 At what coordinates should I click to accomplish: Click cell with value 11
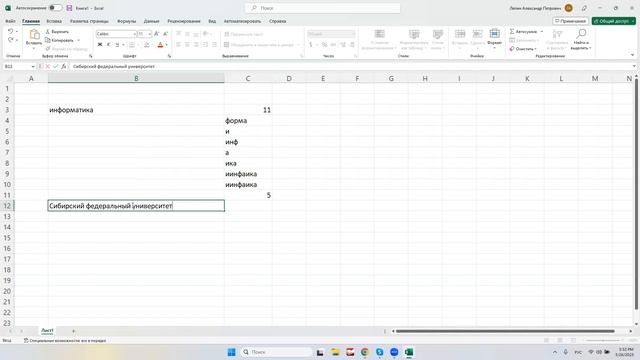[x=248, y=110]
